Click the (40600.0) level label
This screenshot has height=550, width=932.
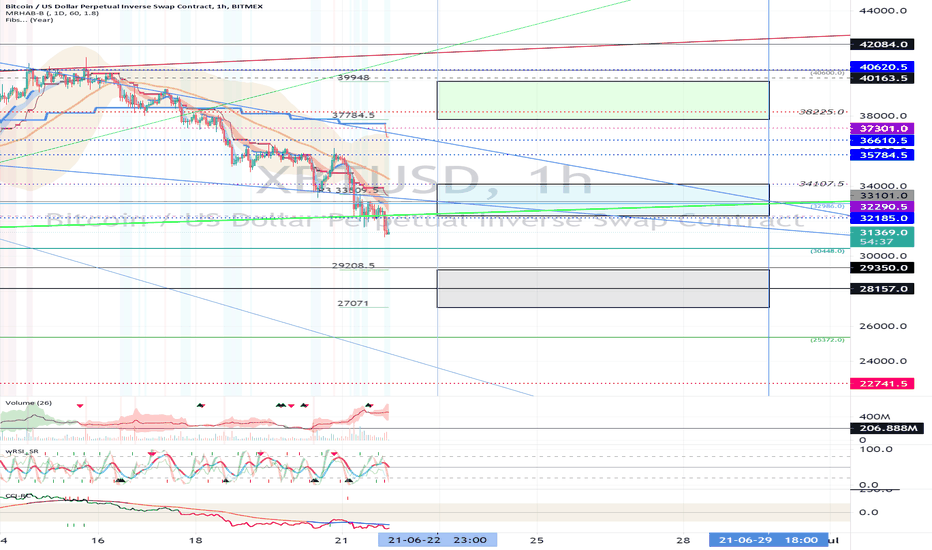click(827, 73)
